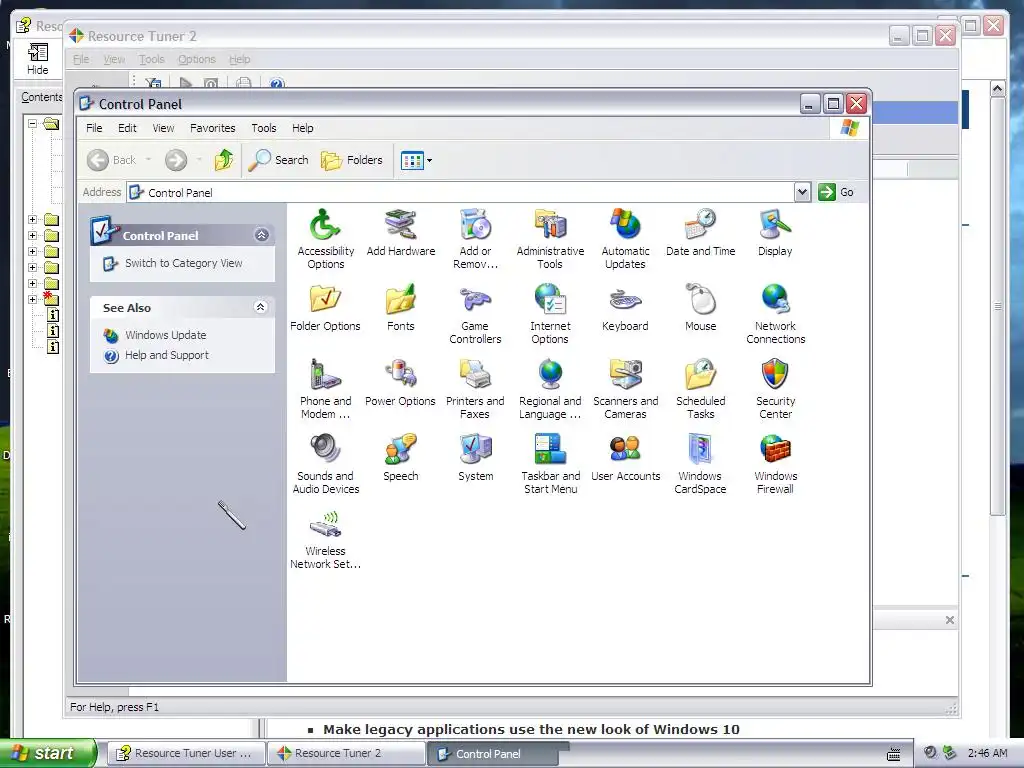Switch to Resource Tuner User taskbar button
Viewport: 1024px width, 768px height.
(185, 754)
